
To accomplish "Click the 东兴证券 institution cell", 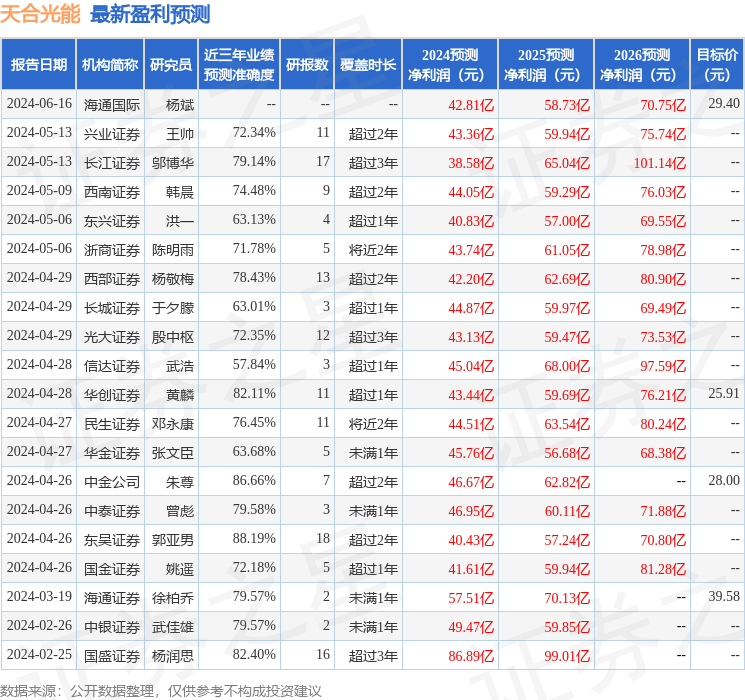I will [112, 221].
